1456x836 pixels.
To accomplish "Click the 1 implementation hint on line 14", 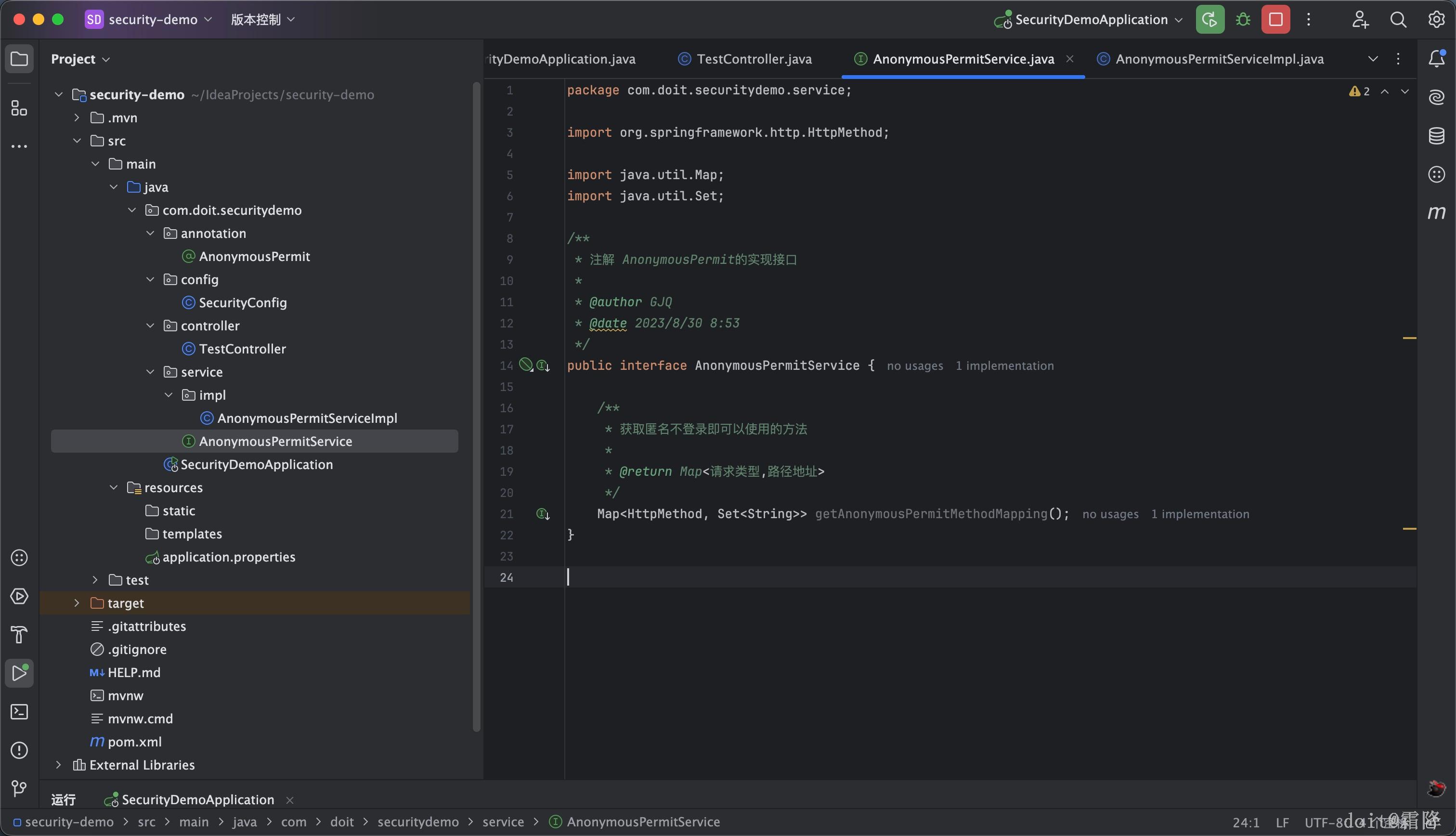I will [x=1004, y=366].
